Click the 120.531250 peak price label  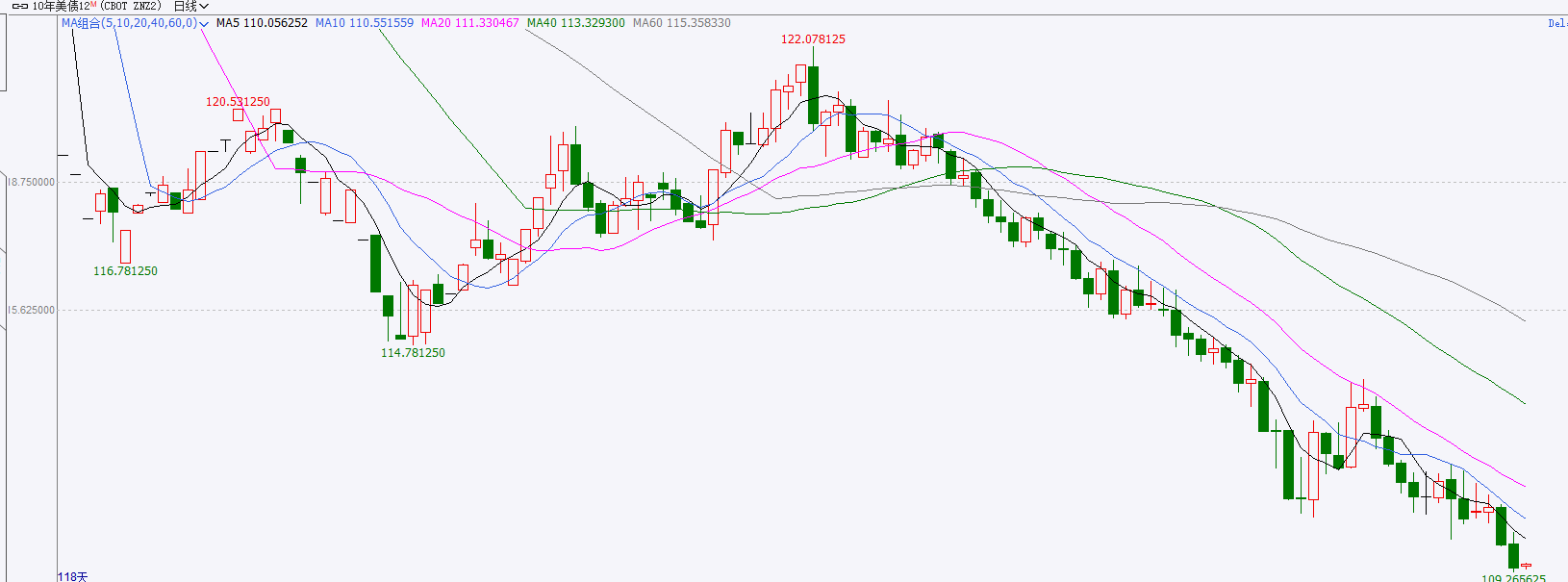pos(238,102)
